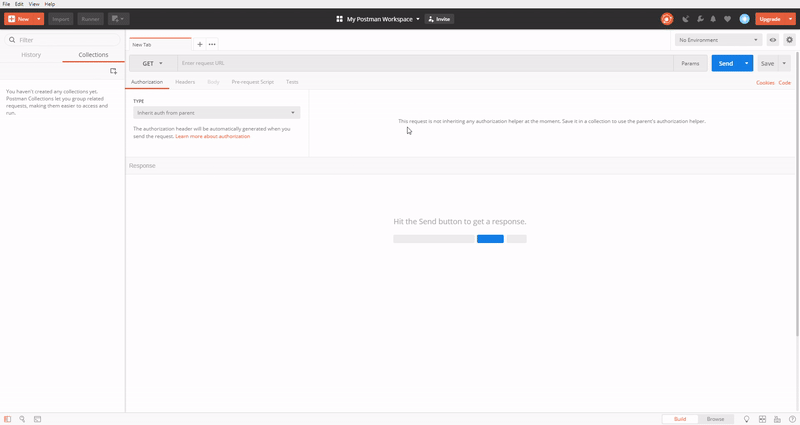This screenshot has height=425, width=800.
Task: Click the vertical scrollbar on right
Action: (x=797, y=194)
